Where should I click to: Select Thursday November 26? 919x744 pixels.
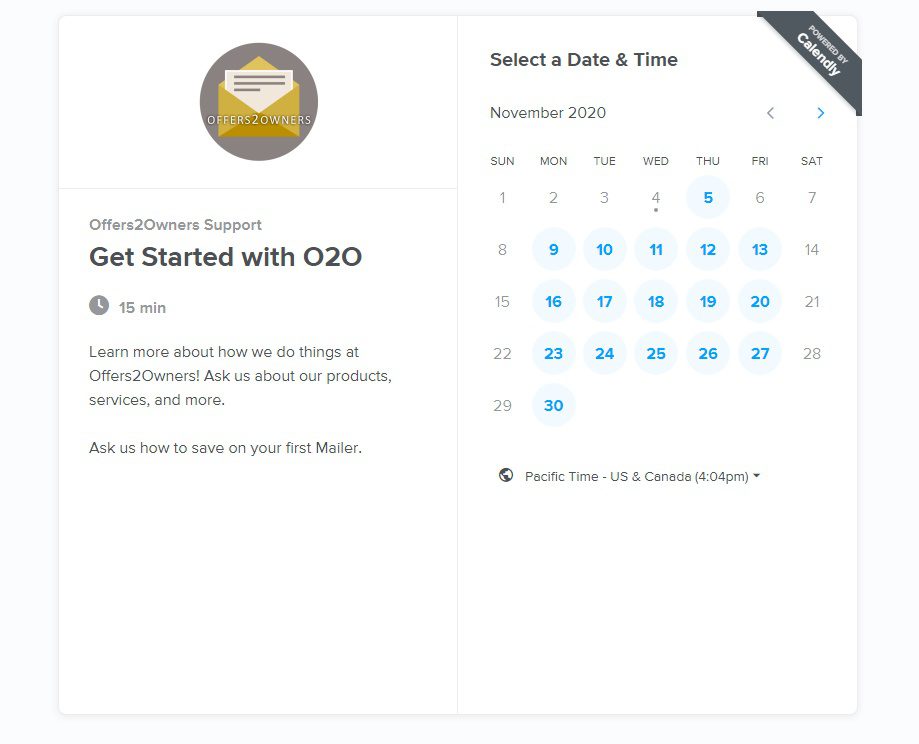point(708,354)
